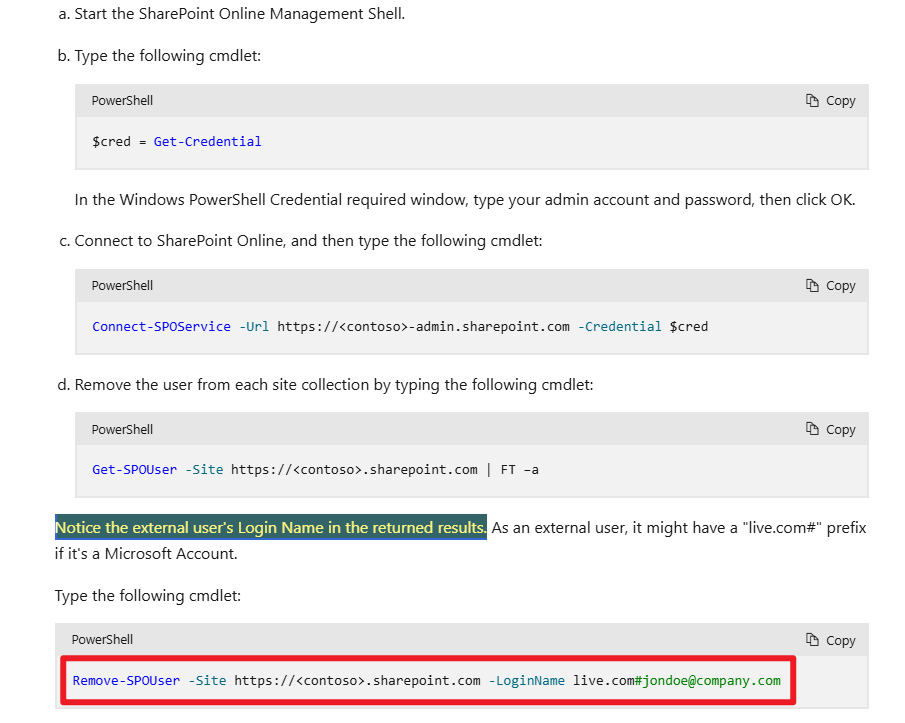Click the copy icon of Get-Credential block
Image resolution: width=905 pixels, height=723 pixels.
tap(812, 100)
